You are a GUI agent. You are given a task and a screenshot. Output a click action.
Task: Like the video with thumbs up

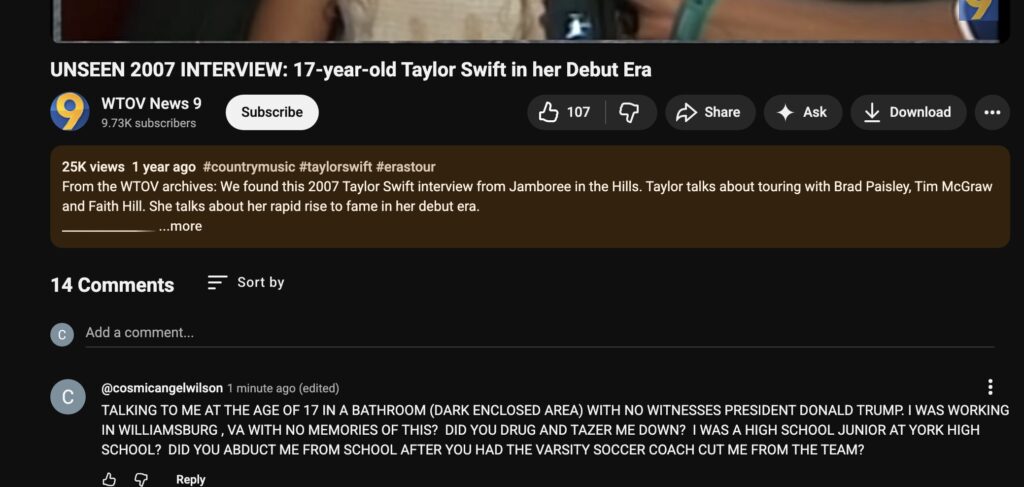565,112
